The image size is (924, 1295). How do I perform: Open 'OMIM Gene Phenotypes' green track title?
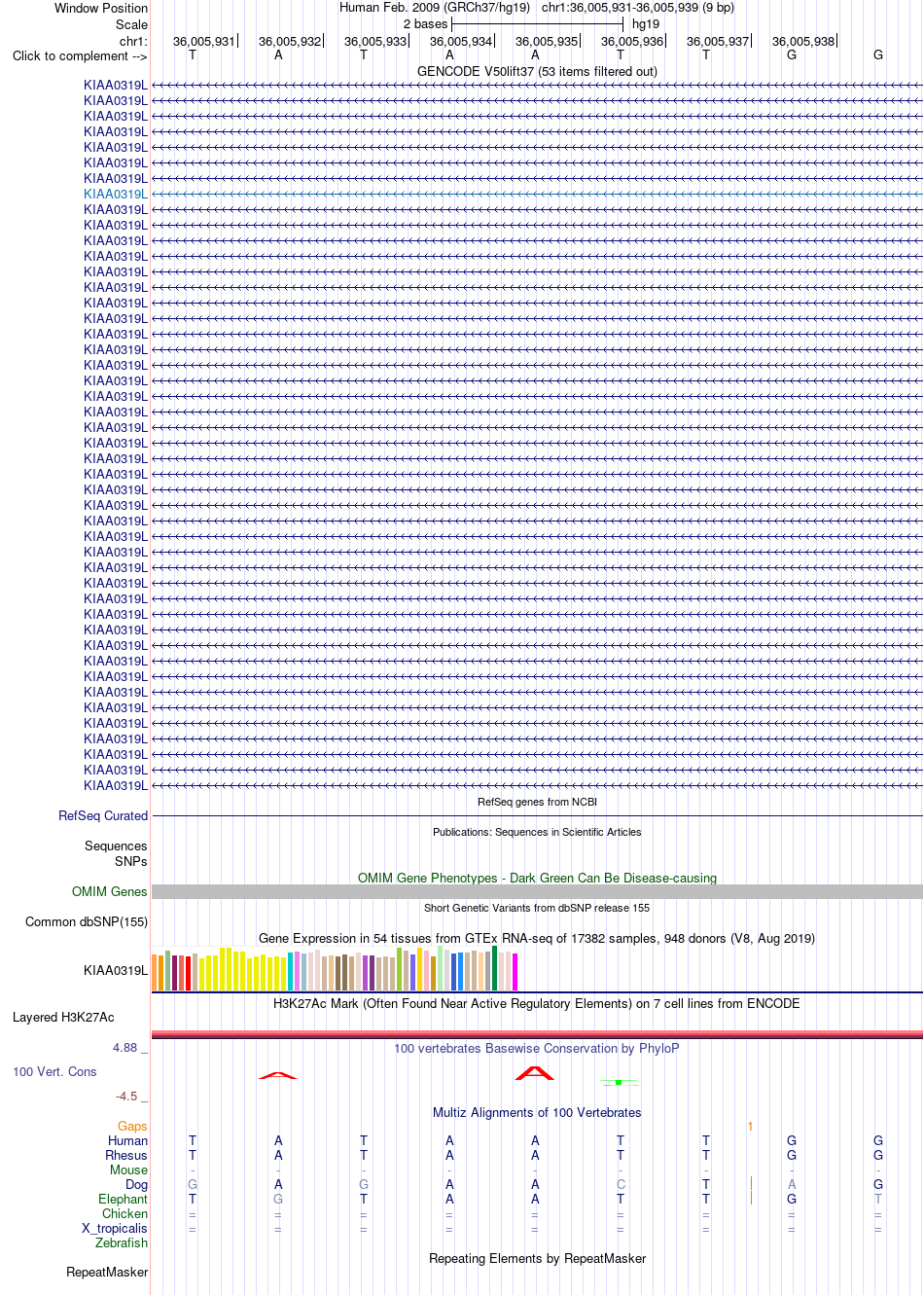click(537, 878)
